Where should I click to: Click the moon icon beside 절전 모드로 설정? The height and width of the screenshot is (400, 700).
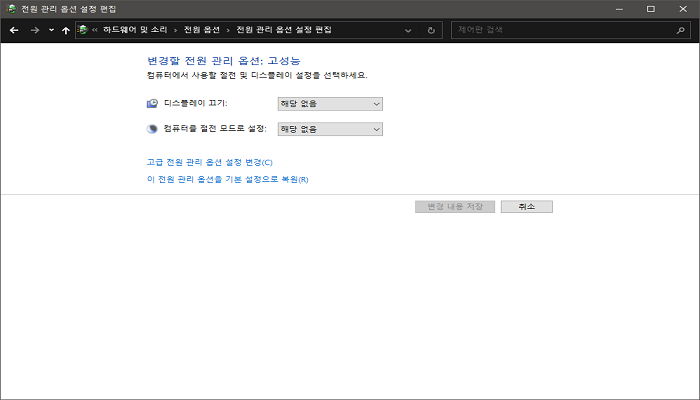(x=152, y=129)
